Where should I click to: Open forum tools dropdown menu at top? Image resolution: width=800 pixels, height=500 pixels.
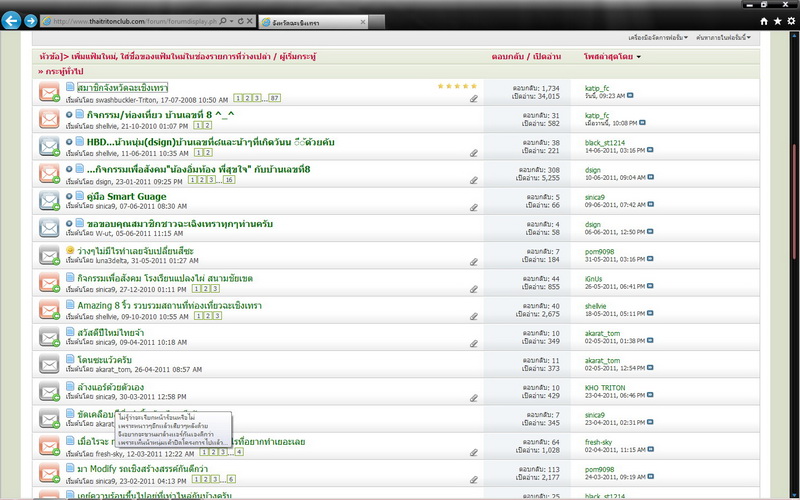pos(658,38)
